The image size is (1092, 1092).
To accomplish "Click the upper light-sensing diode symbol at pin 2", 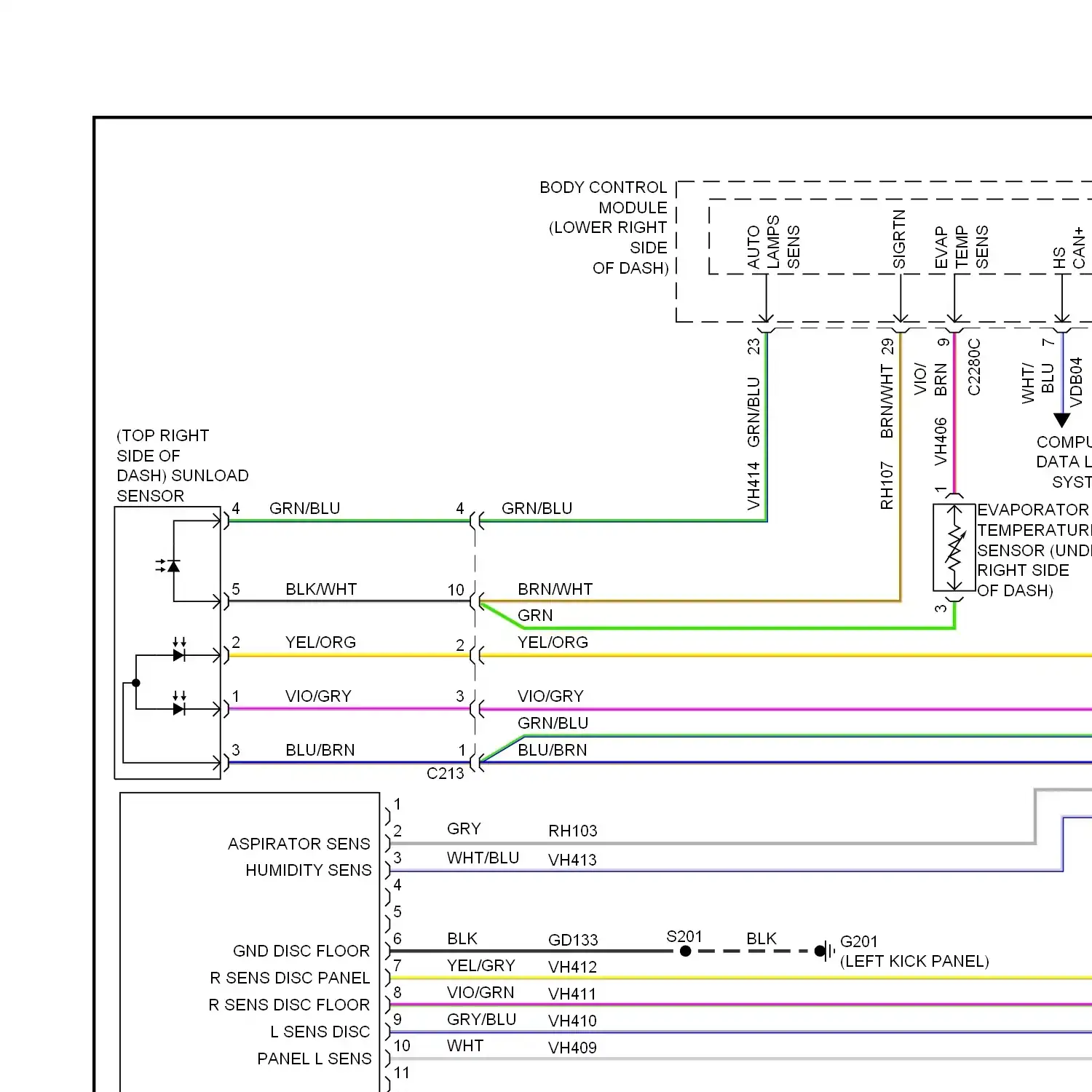I will [179, 651].
